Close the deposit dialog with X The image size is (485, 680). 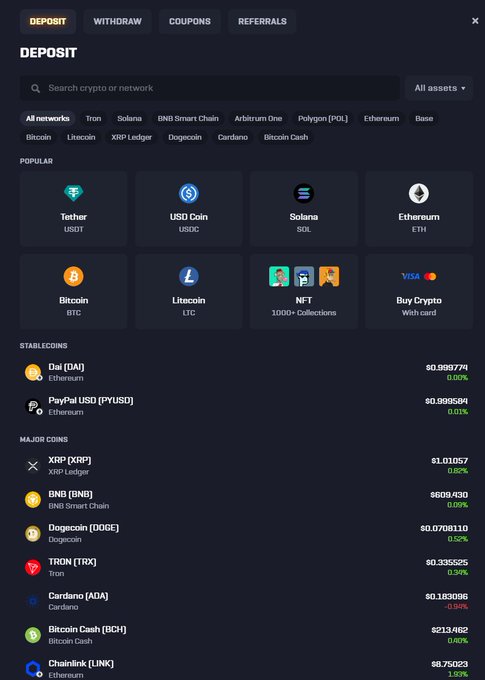click(x=475, y=21)
